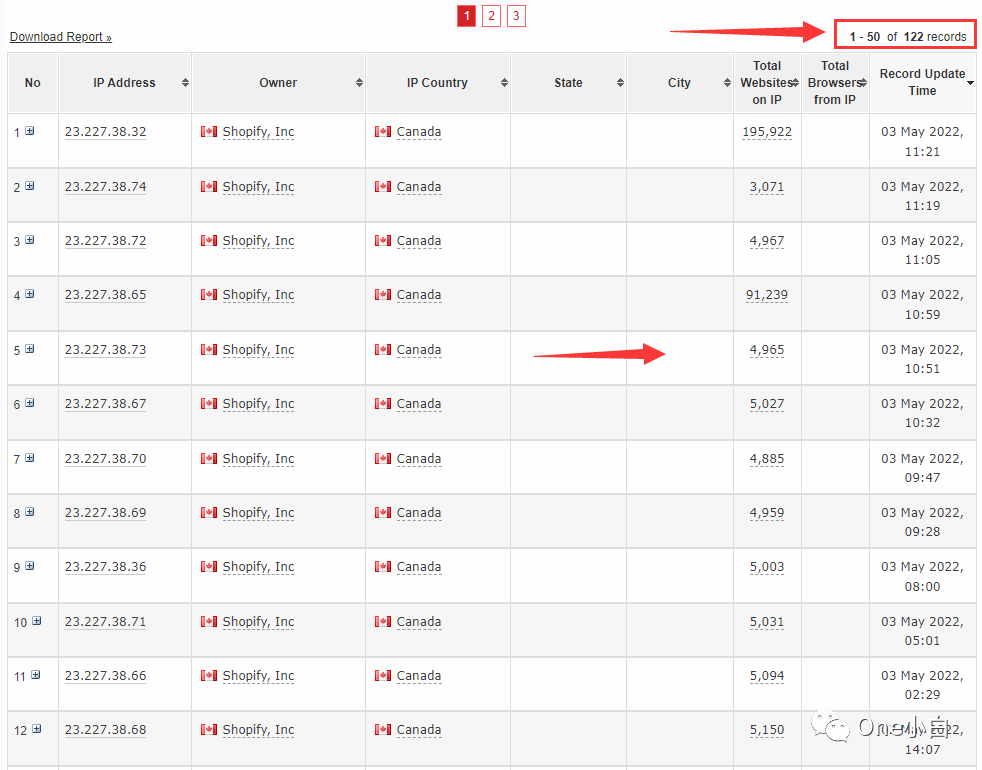
Task: Sort by State column arrows
Action: click(620, 83)
